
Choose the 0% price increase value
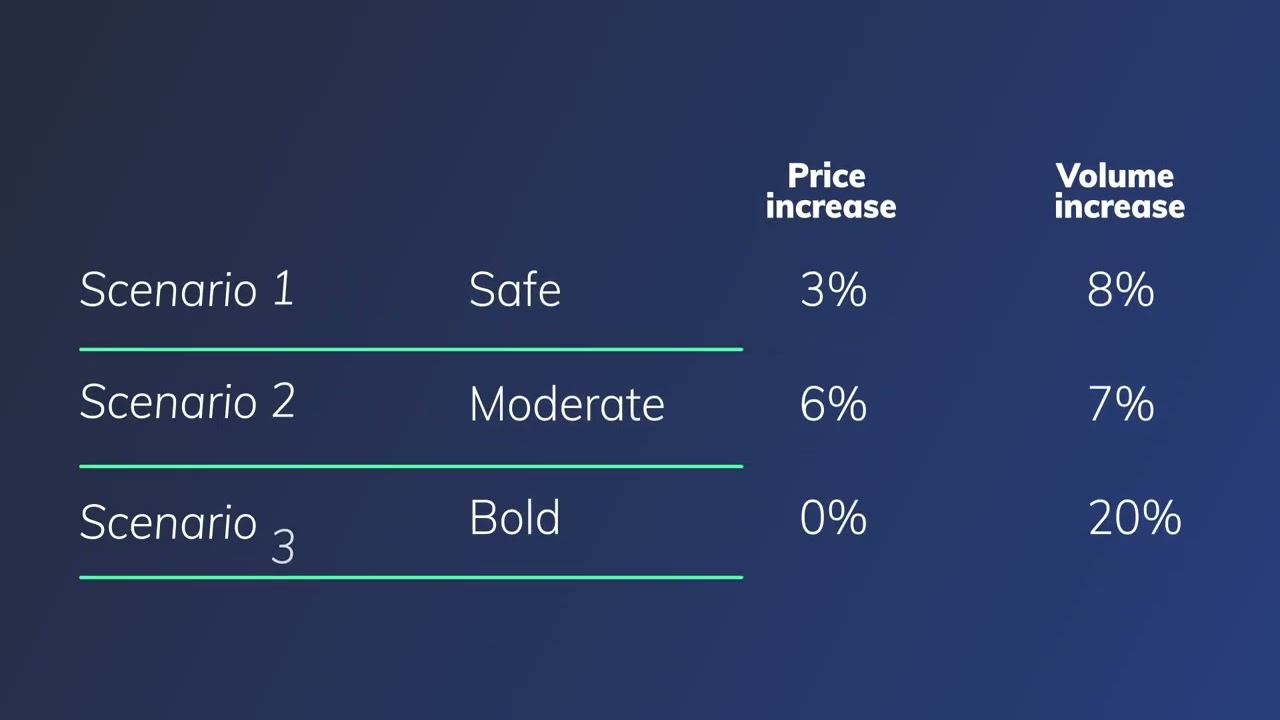(833, 518)
